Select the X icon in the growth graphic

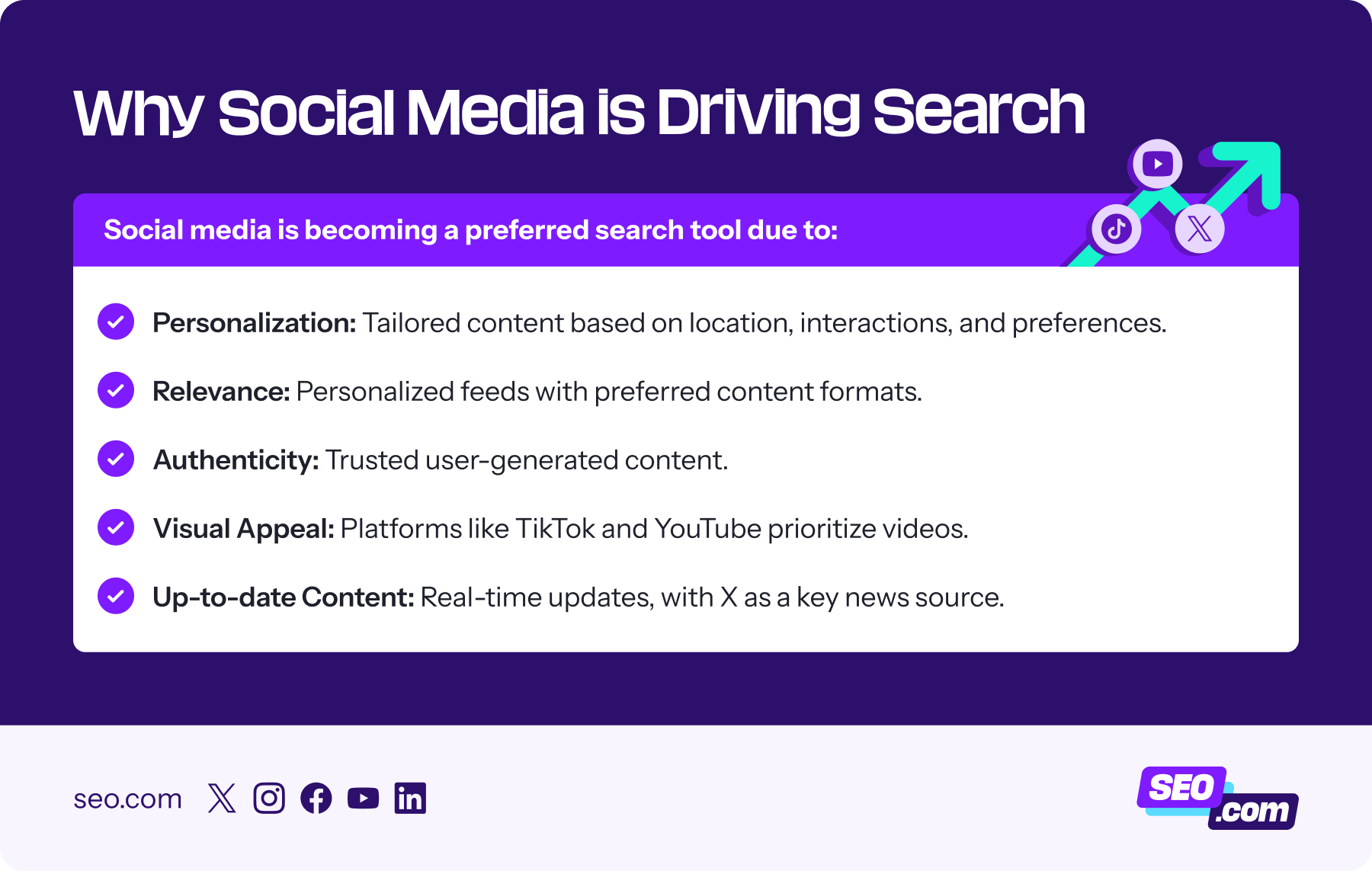(1198, 228)
